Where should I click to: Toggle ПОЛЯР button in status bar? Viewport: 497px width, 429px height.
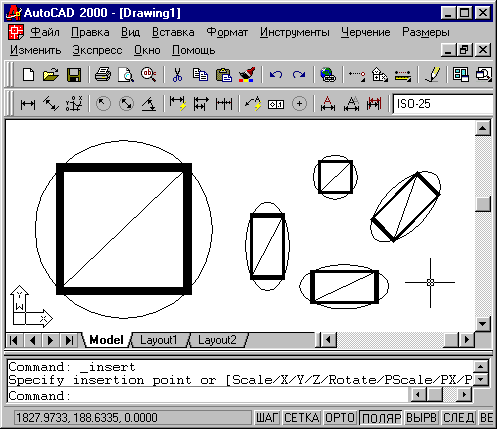pyautogui.click(x=381, y=418)
